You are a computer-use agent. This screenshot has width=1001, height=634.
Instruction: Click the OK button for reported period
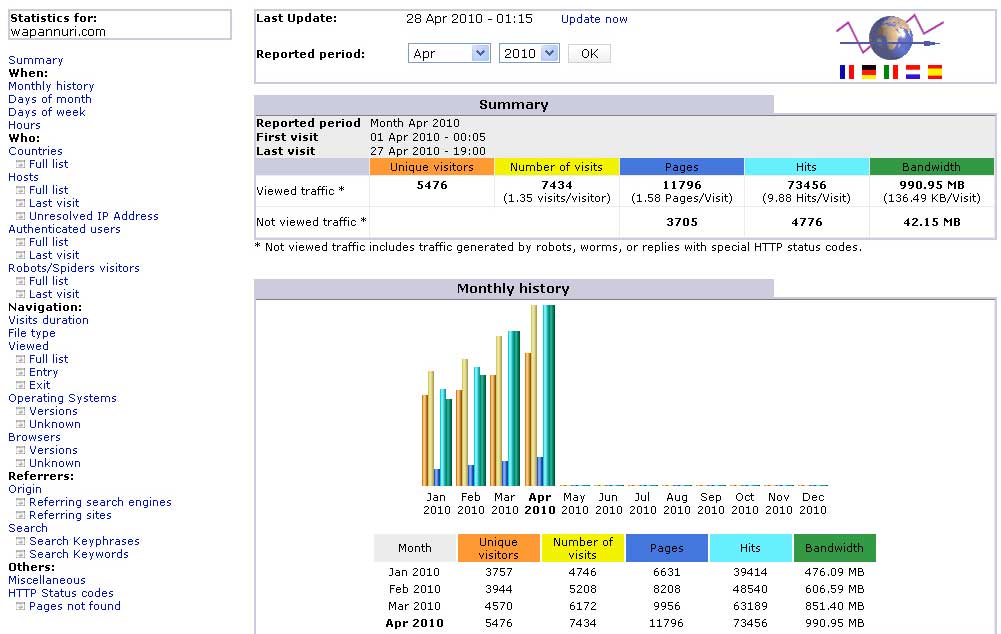click(589, 54)
